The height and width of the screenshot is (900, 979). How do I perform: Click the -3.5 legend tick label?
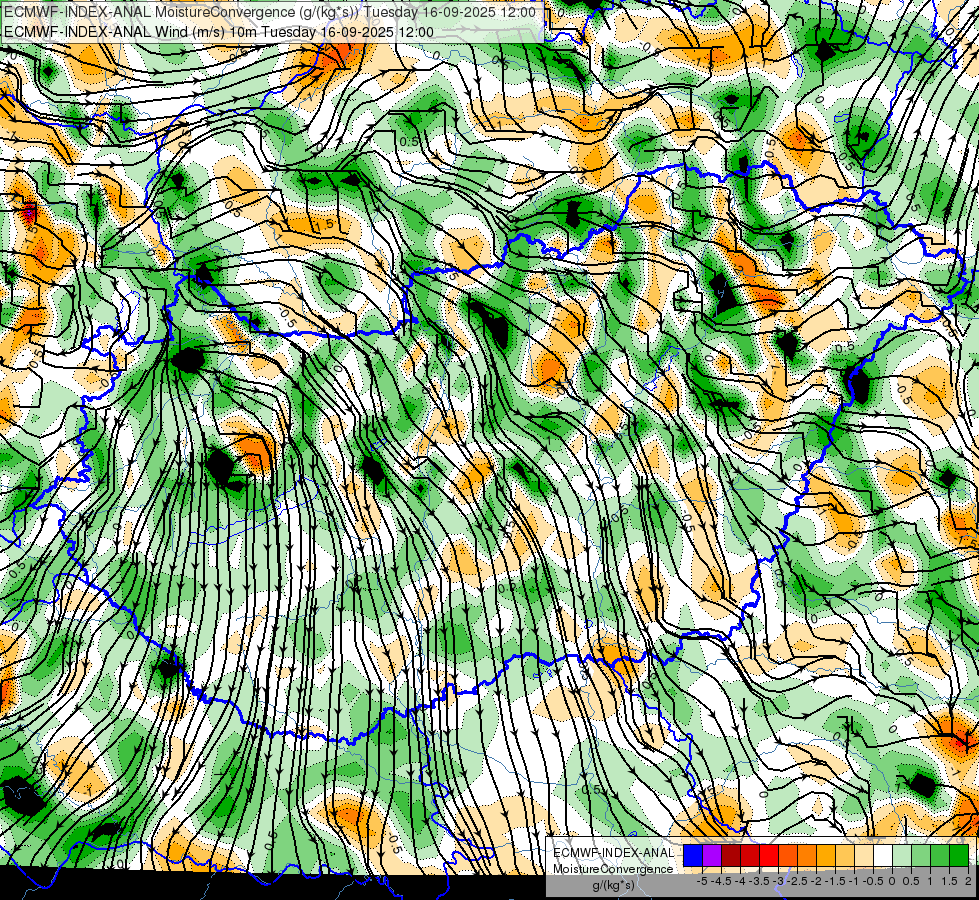click(x=759, y=881)
